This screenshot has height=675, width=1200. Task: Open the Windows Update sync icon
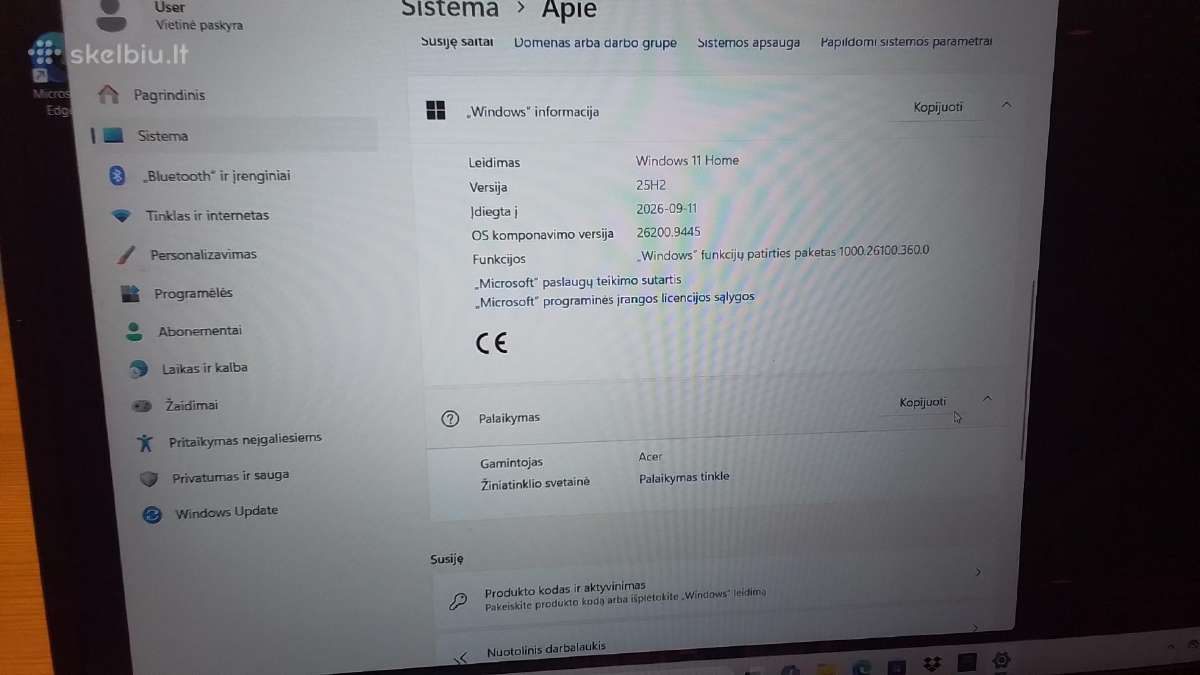tap(152, 514)
